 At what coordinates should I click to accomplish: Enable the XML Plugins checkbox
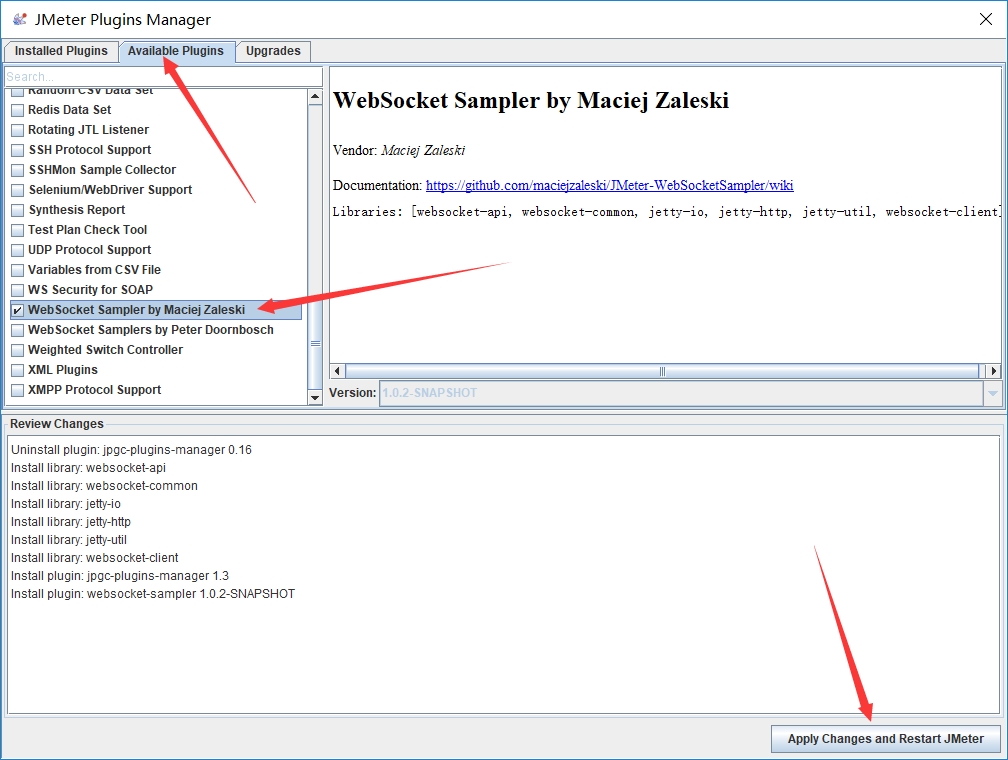point(18,370)
